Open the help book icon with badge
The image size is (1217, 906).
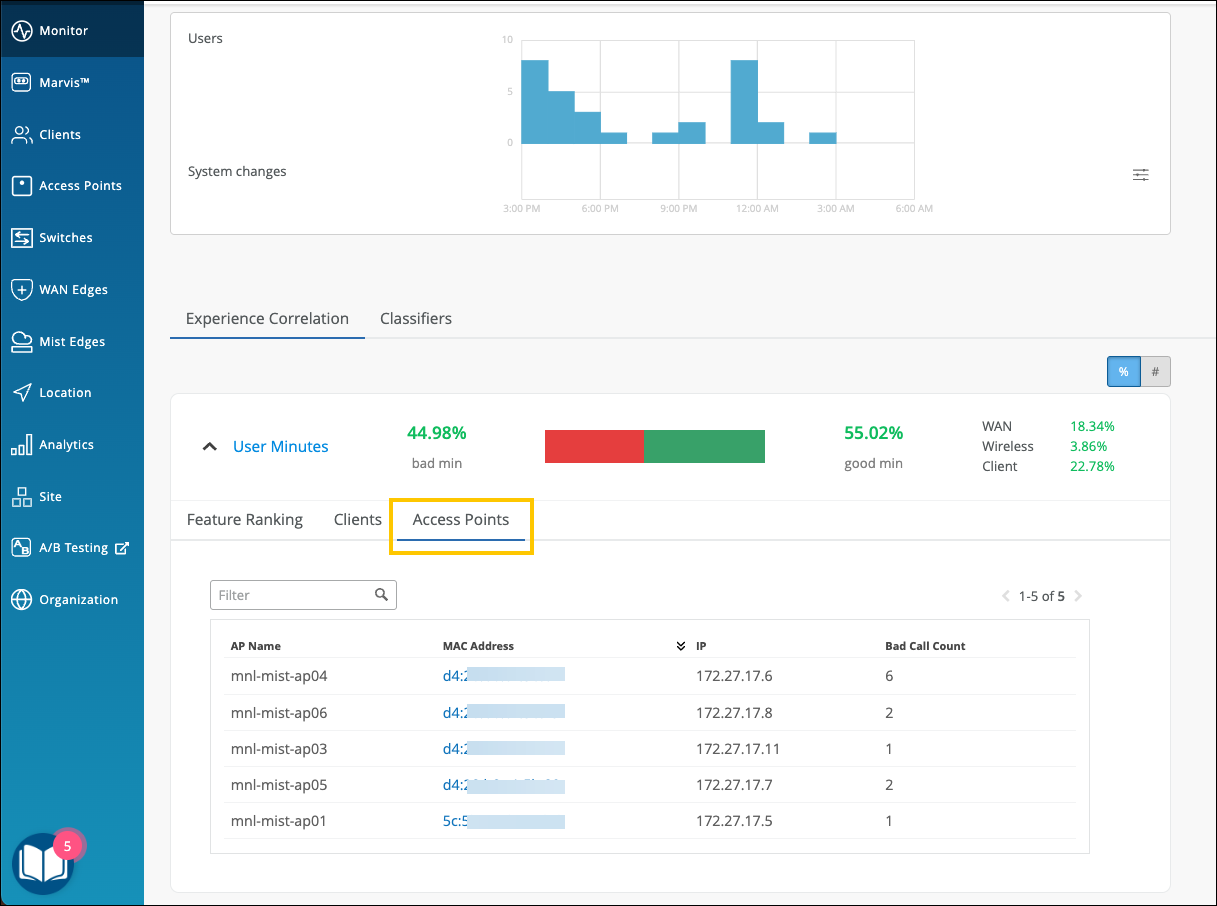(x=43, y=863)
